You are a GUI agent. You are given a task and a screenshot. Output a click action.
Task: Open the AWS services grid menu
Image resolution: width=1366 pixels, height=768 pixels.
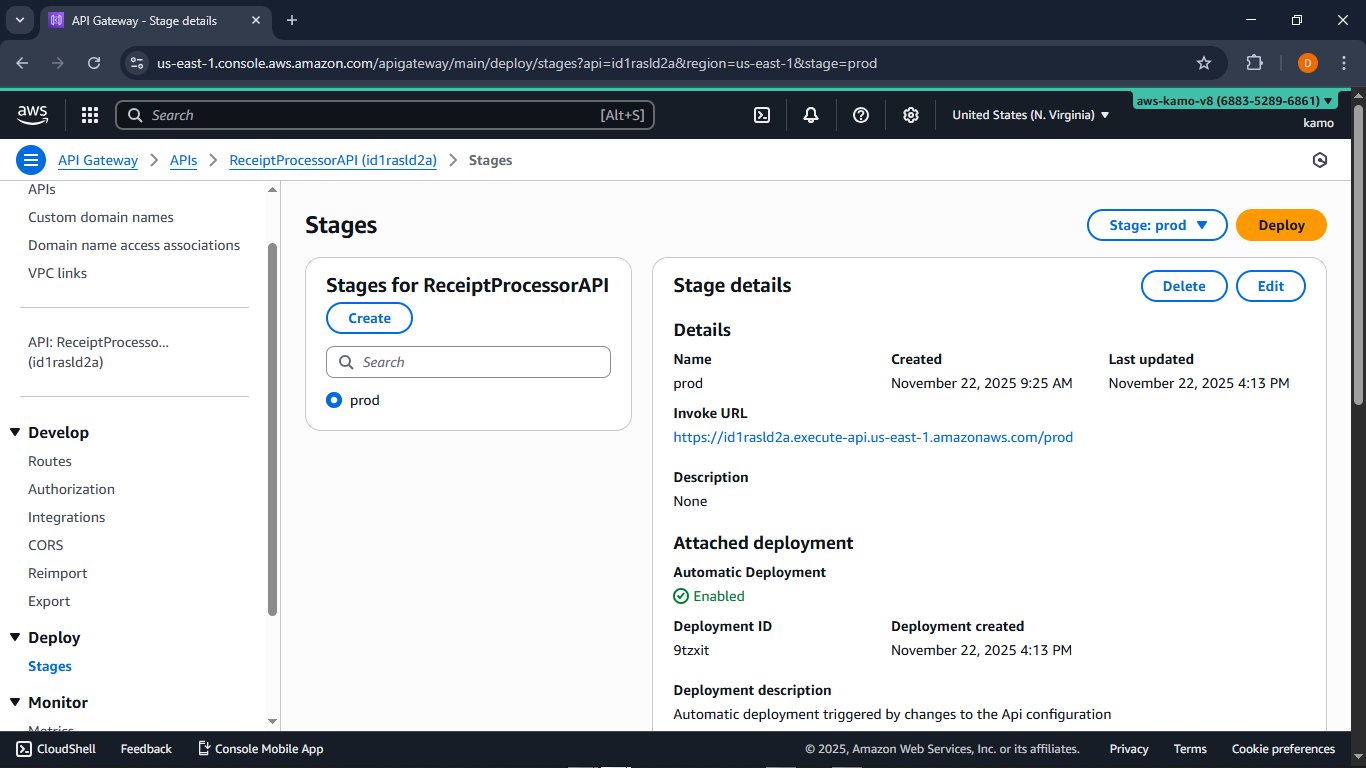point(90,115)
